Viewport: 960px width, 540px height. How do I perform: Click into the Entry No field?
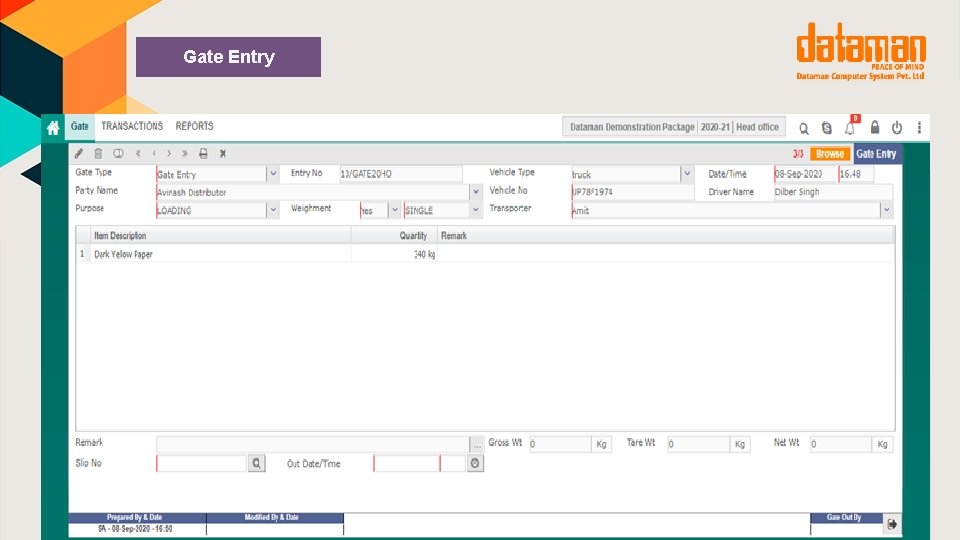tap(400, 174)
